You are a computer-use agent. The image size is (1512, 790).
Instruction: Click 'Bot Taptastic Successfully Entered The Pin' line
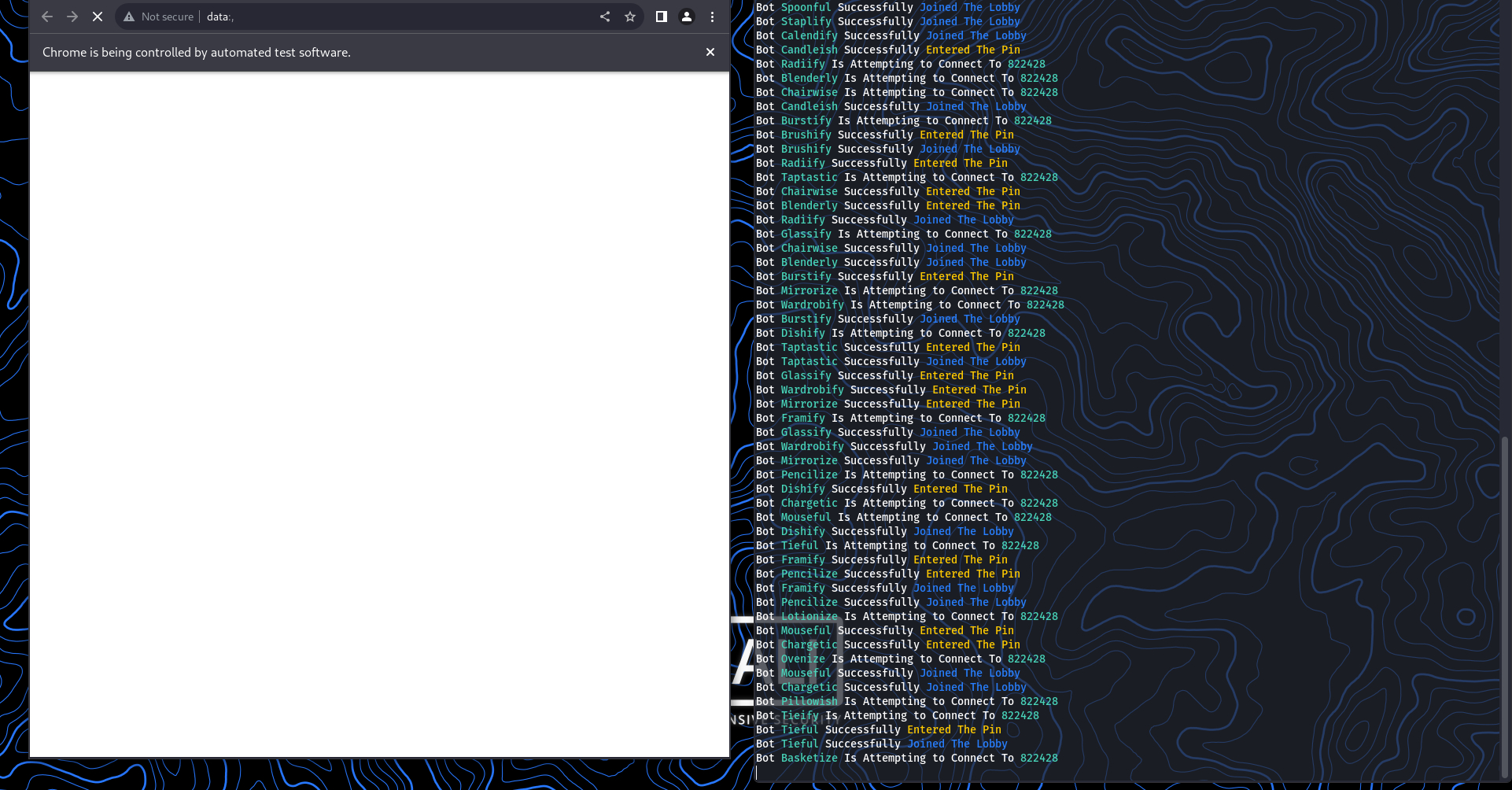tap(888, 347)
